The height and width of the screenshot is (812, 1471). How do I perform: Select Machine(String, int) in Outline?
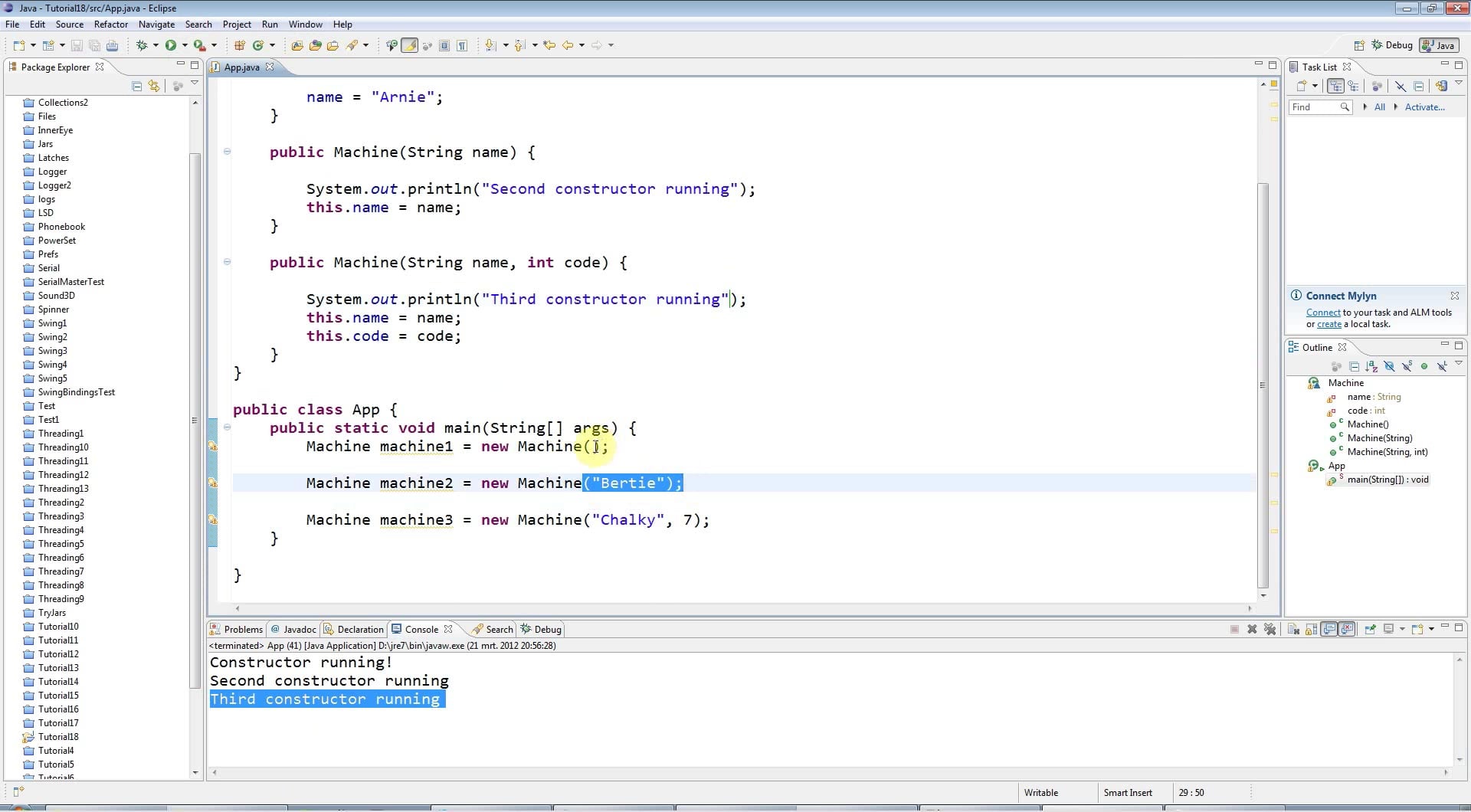click(x=1387, y=452)
